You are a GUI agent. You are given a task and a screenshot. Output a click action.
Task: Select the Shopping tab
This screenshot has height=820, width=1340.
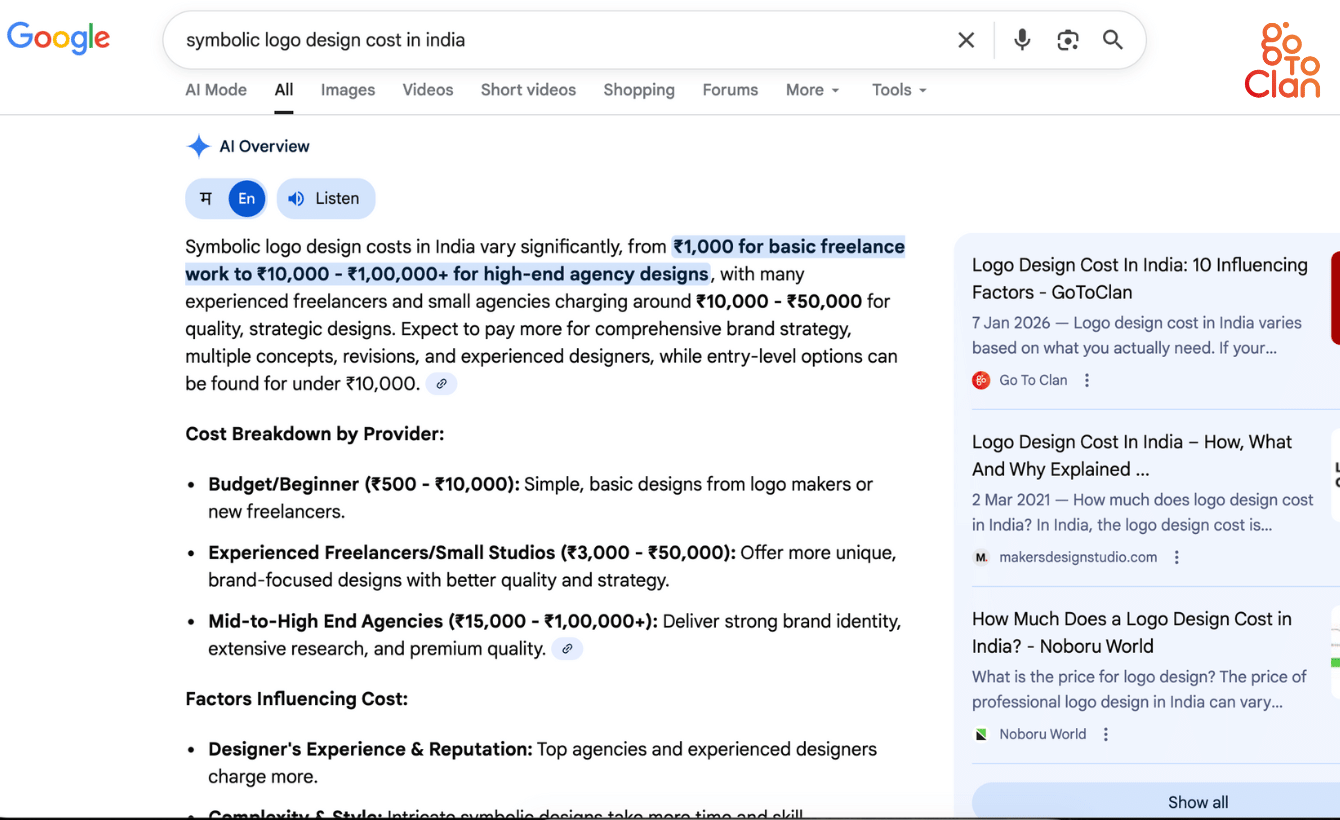[639, 90]
